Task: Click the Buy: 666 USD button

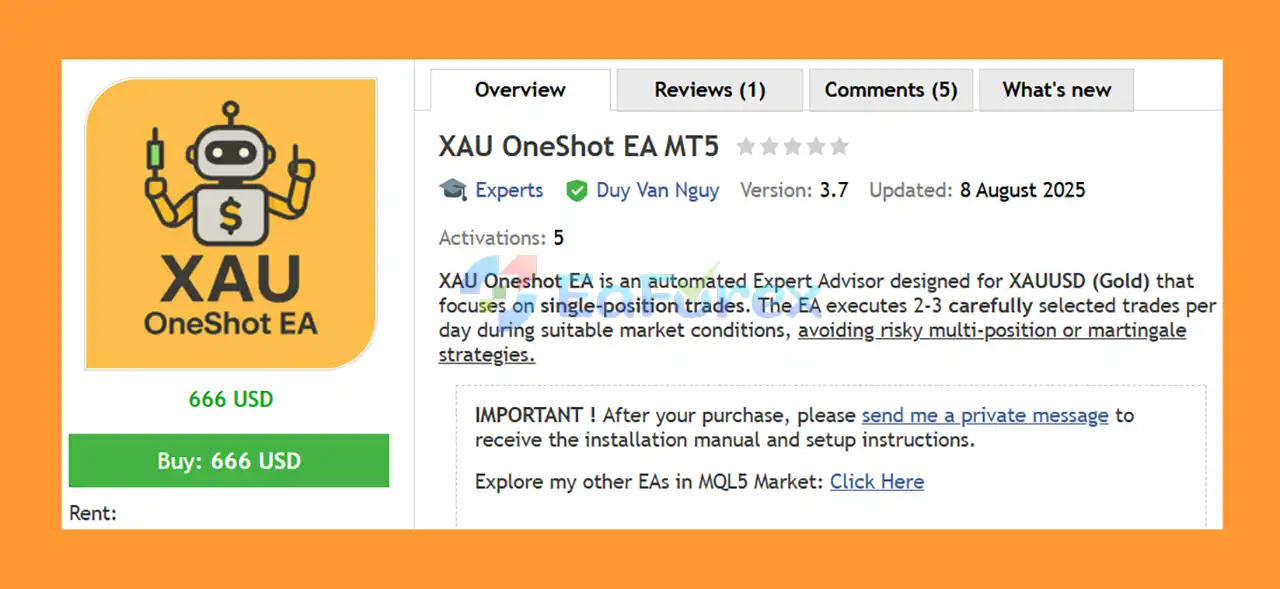Action: tap(229, 461)
